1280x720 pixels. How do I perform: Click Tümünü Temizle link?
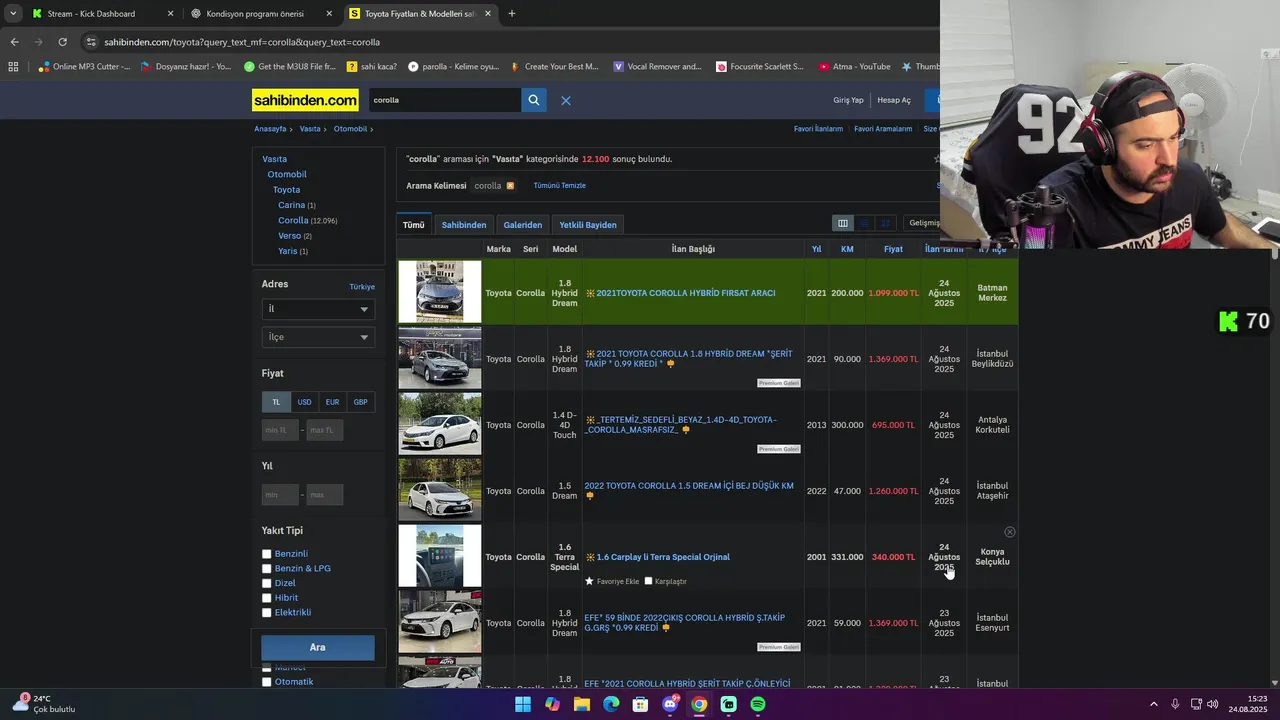[x=559, y=186]
